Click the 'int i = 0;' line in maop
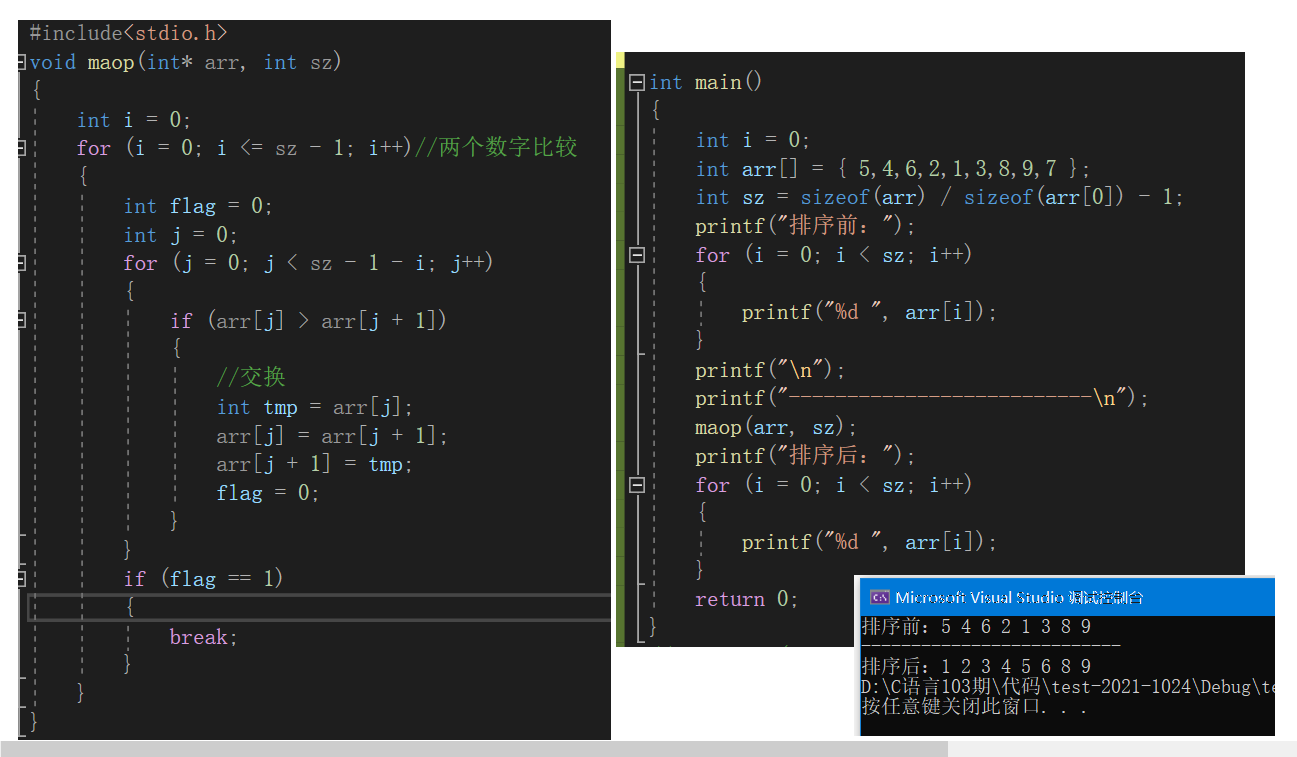The image size is (1297, 757). pyautogui.click(x=134, y=120)
